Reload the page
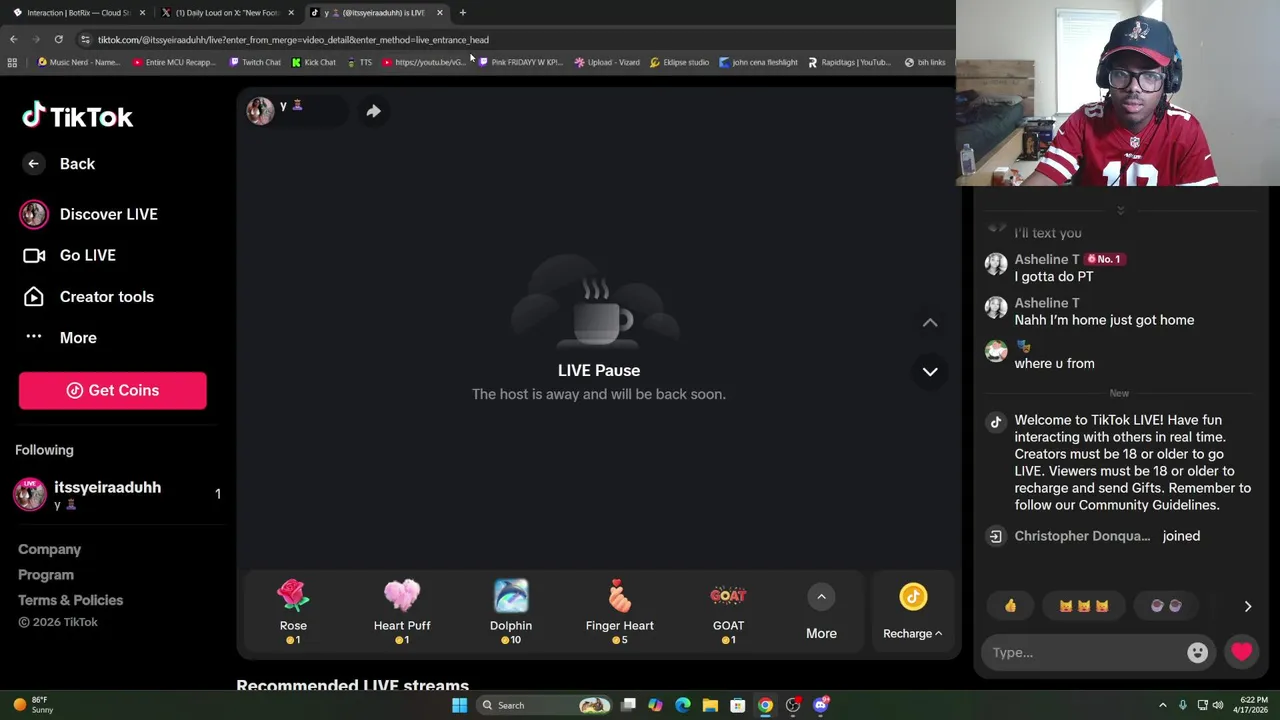The image size is (1280, 720). click(58, 39)
